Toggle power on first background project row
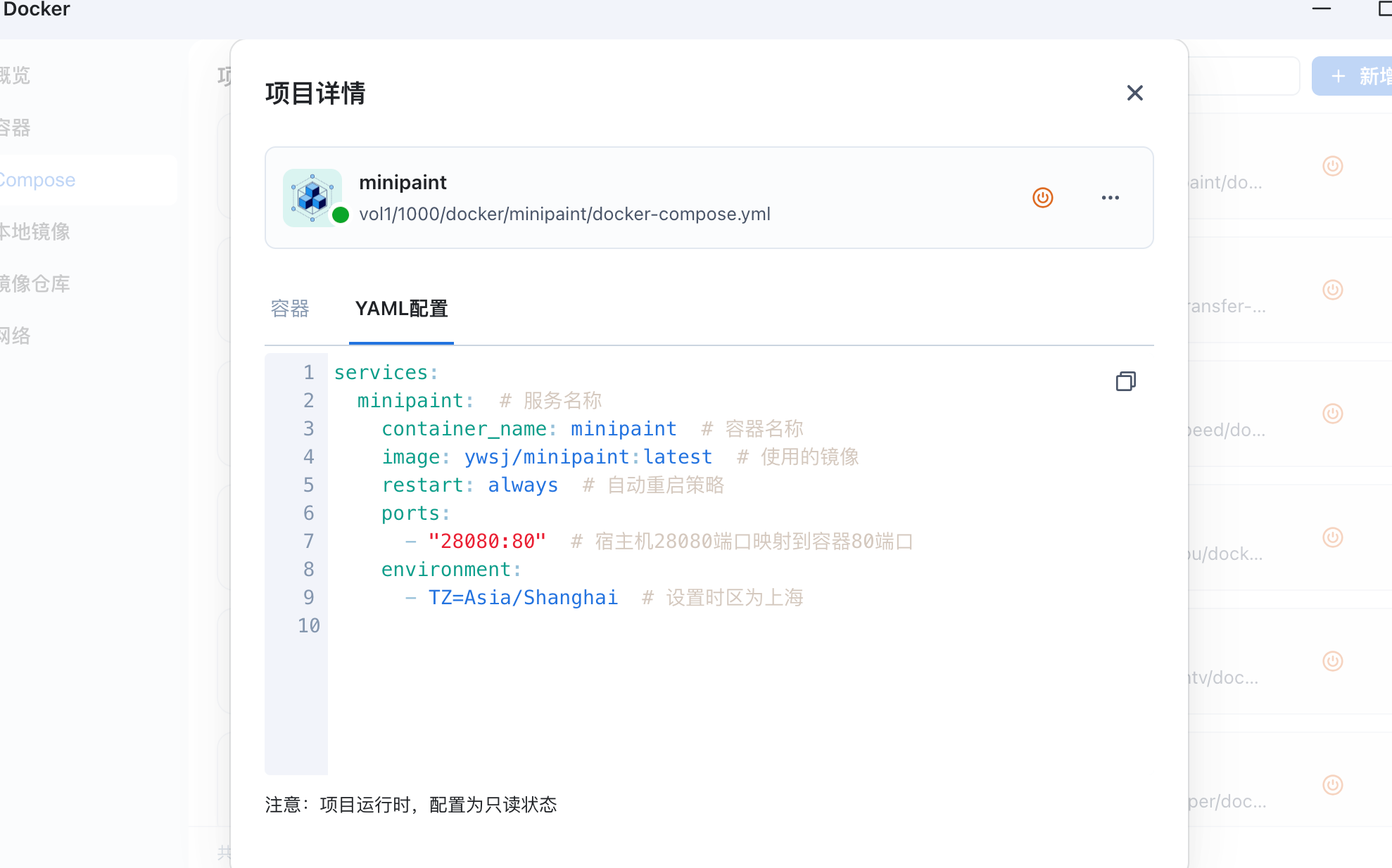The image size is (1392, 868). pos(1332,166)
